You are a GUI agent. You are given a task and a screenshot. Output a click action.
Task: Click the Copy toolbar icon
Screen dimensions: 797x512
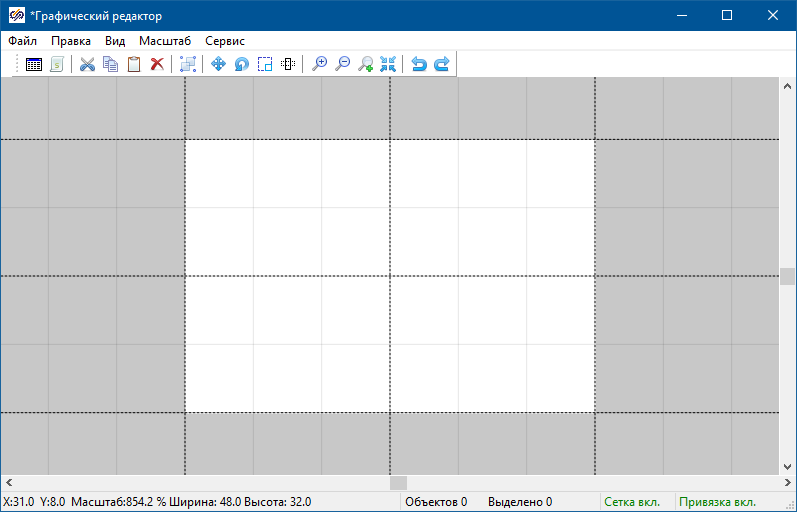pos(110,64)
